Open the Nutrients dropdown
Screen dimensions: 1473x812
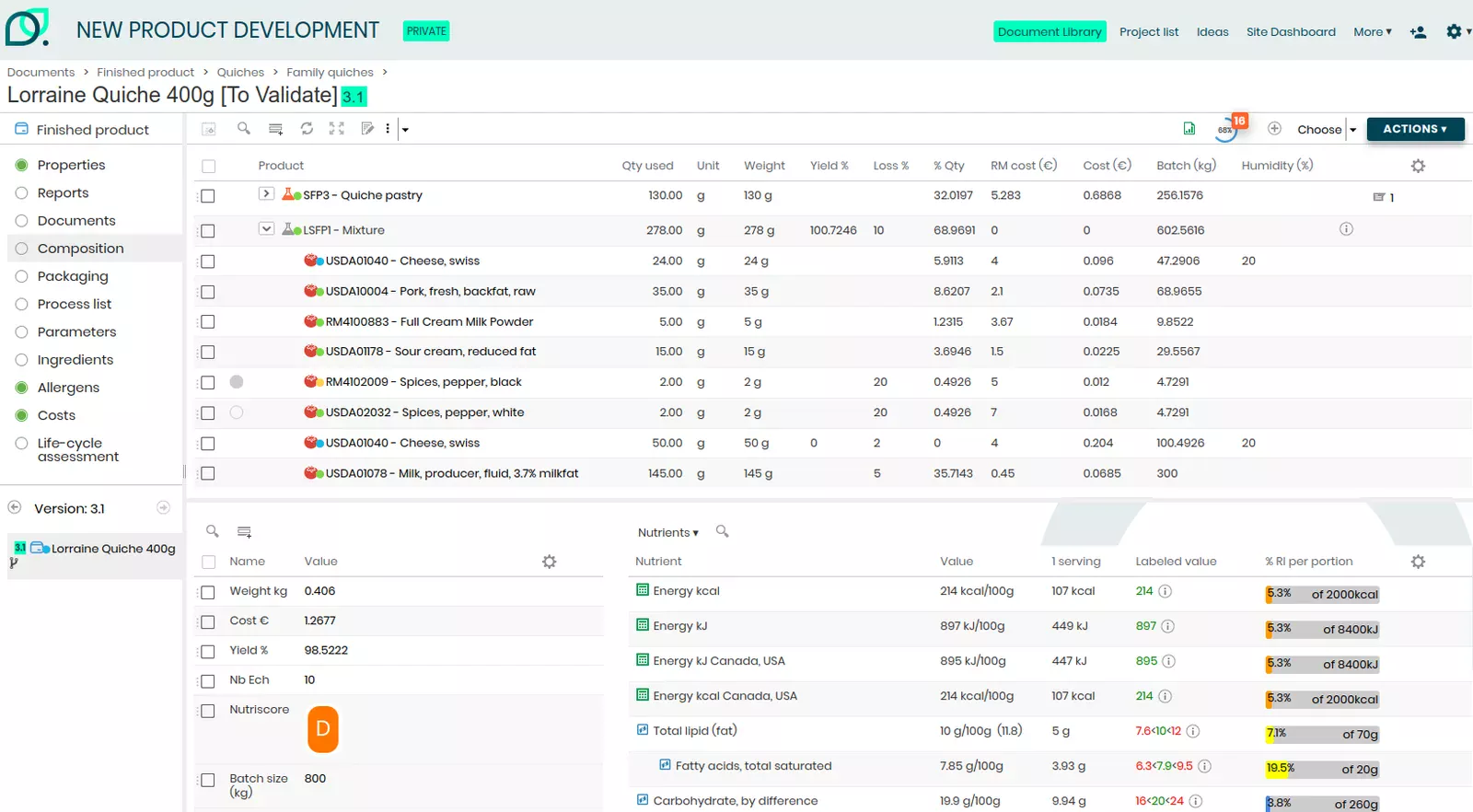[x=668, y=533]
